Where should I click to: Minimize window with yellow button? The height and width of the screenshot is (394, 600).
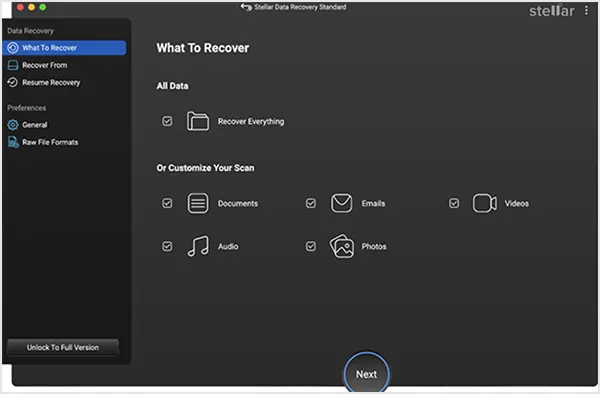point(31,7)
